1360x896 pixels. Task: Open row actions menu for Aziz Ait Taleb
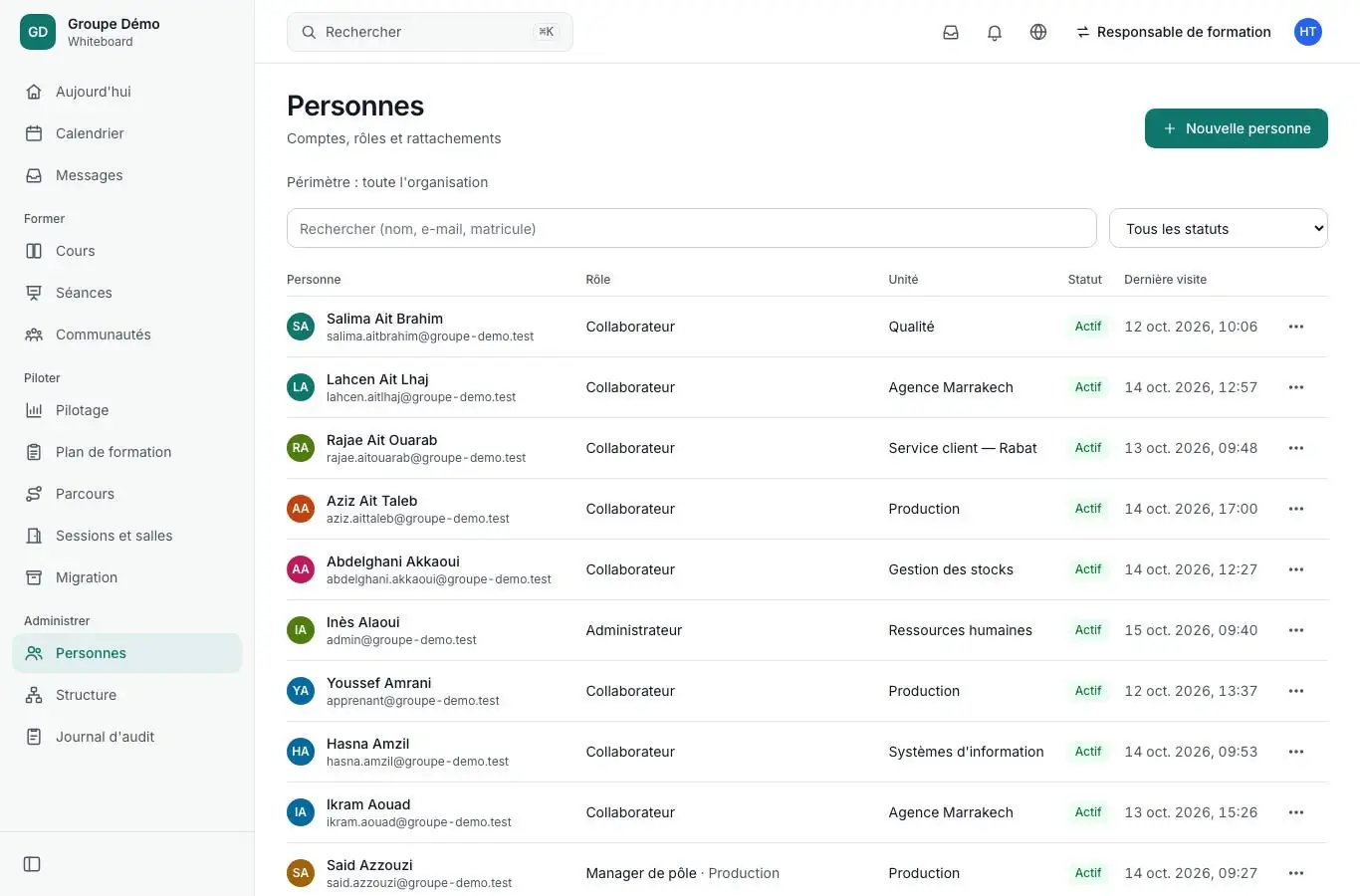pos(1296,509)
